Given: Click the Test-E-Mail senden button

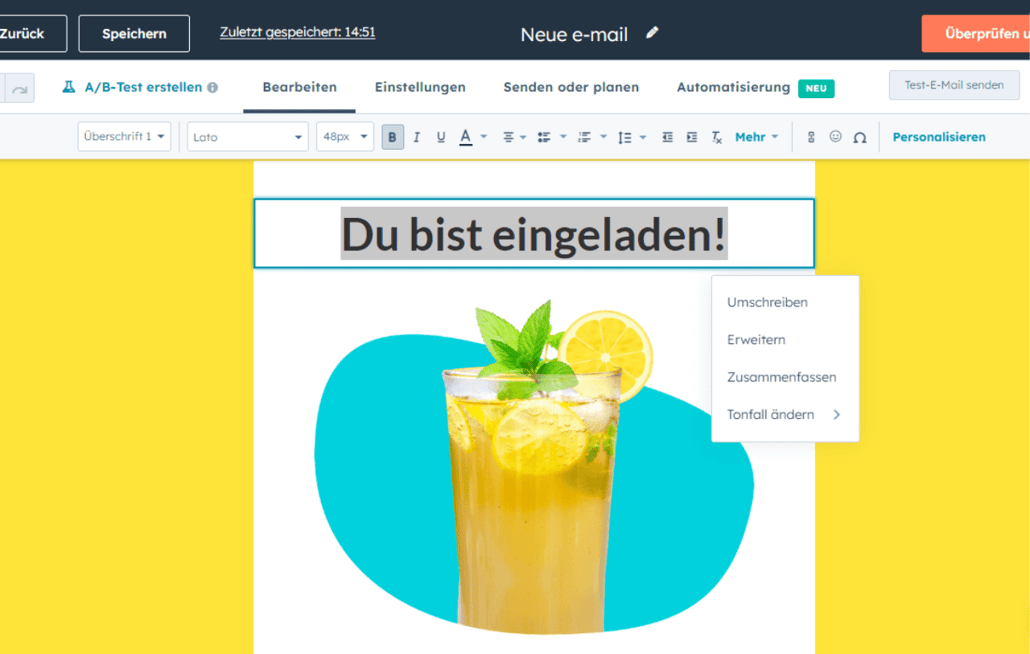Looking at the screenshot, I should pyautogui.click(x=954, y=85).
